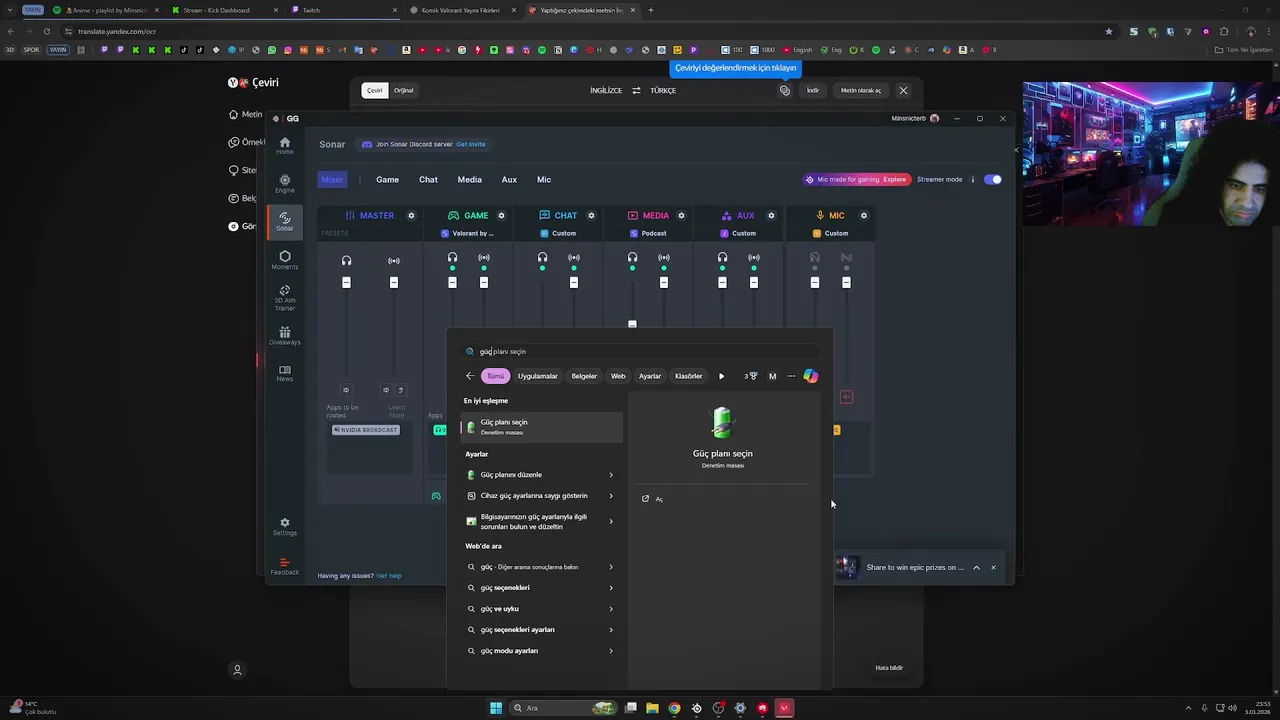Open MASTER channel settings gear
The image size is (1280, 720).
[x=411, y=215]
